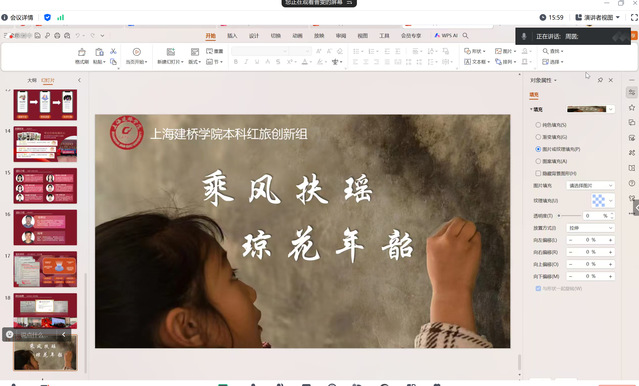
Task: Pin the Object Properties panel
Action: (x=600, y=80)
